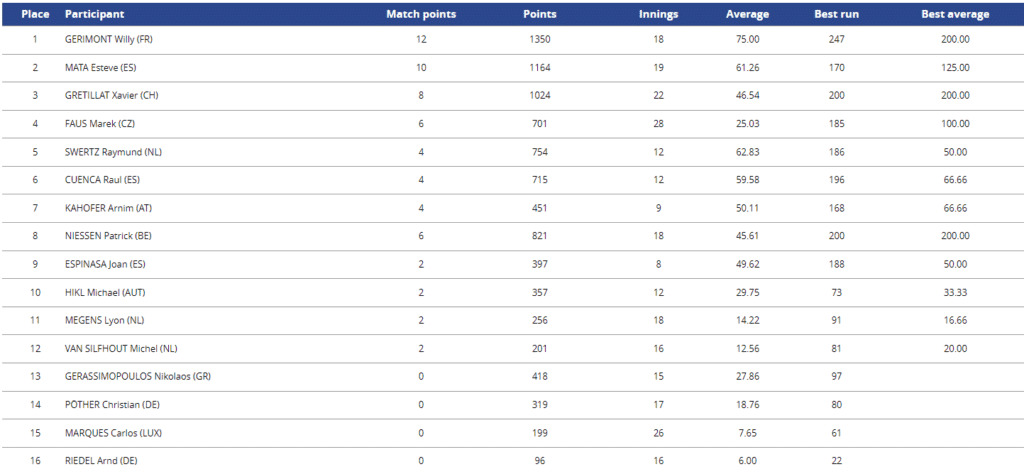Sort by Match points column header
The height and width of the screenshot is (474, 1024).
(421, 14)
